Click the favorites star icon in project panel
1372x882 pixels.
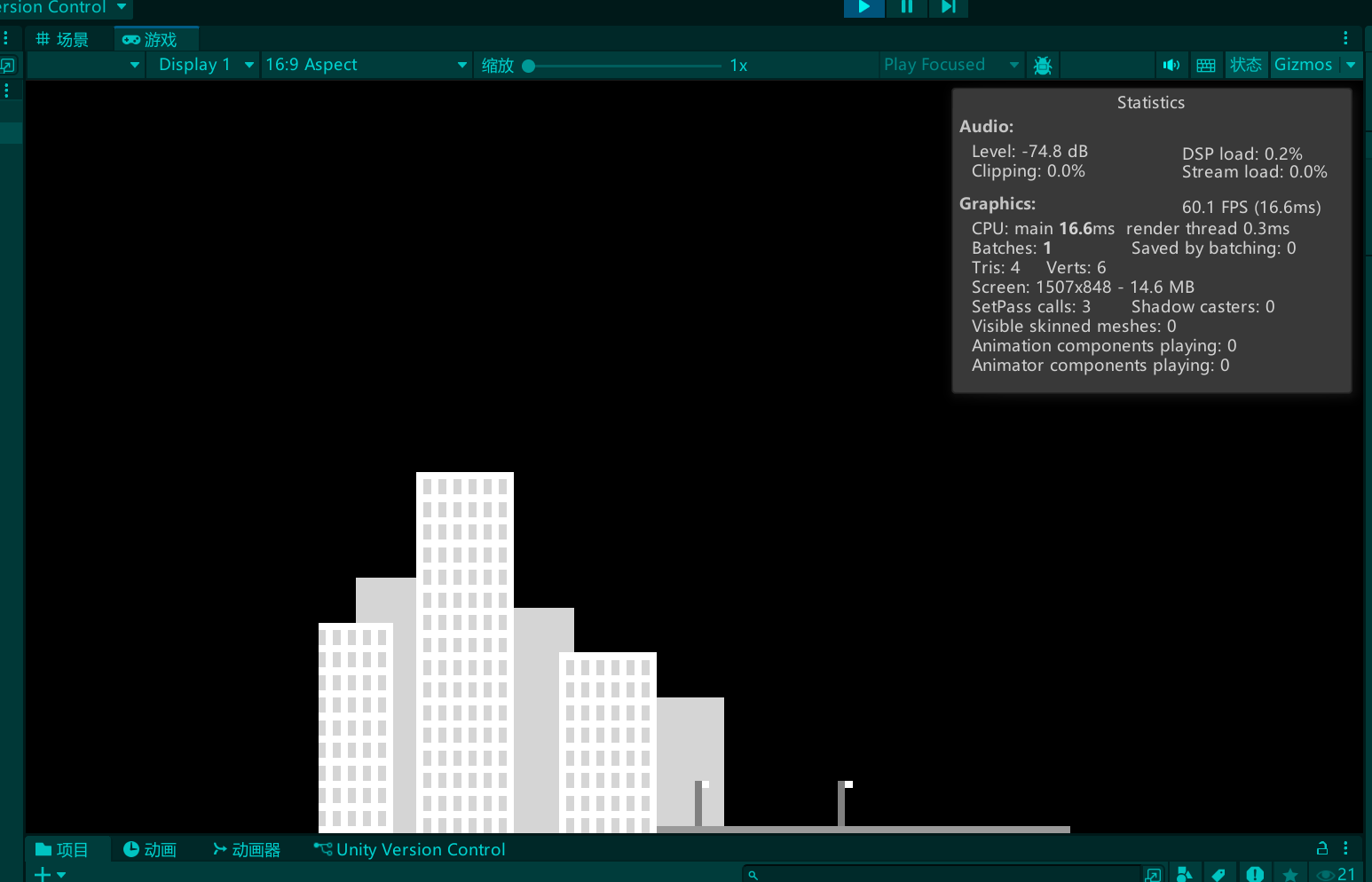[x=1290, y=875]
